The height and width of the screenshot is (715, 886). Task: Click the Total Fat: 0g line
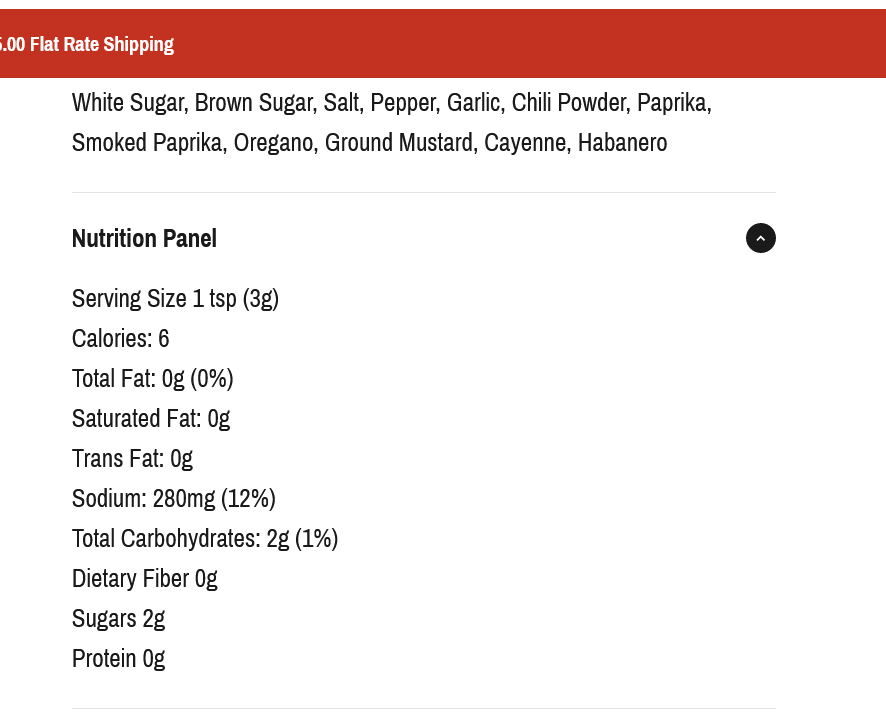pos(152,378)
